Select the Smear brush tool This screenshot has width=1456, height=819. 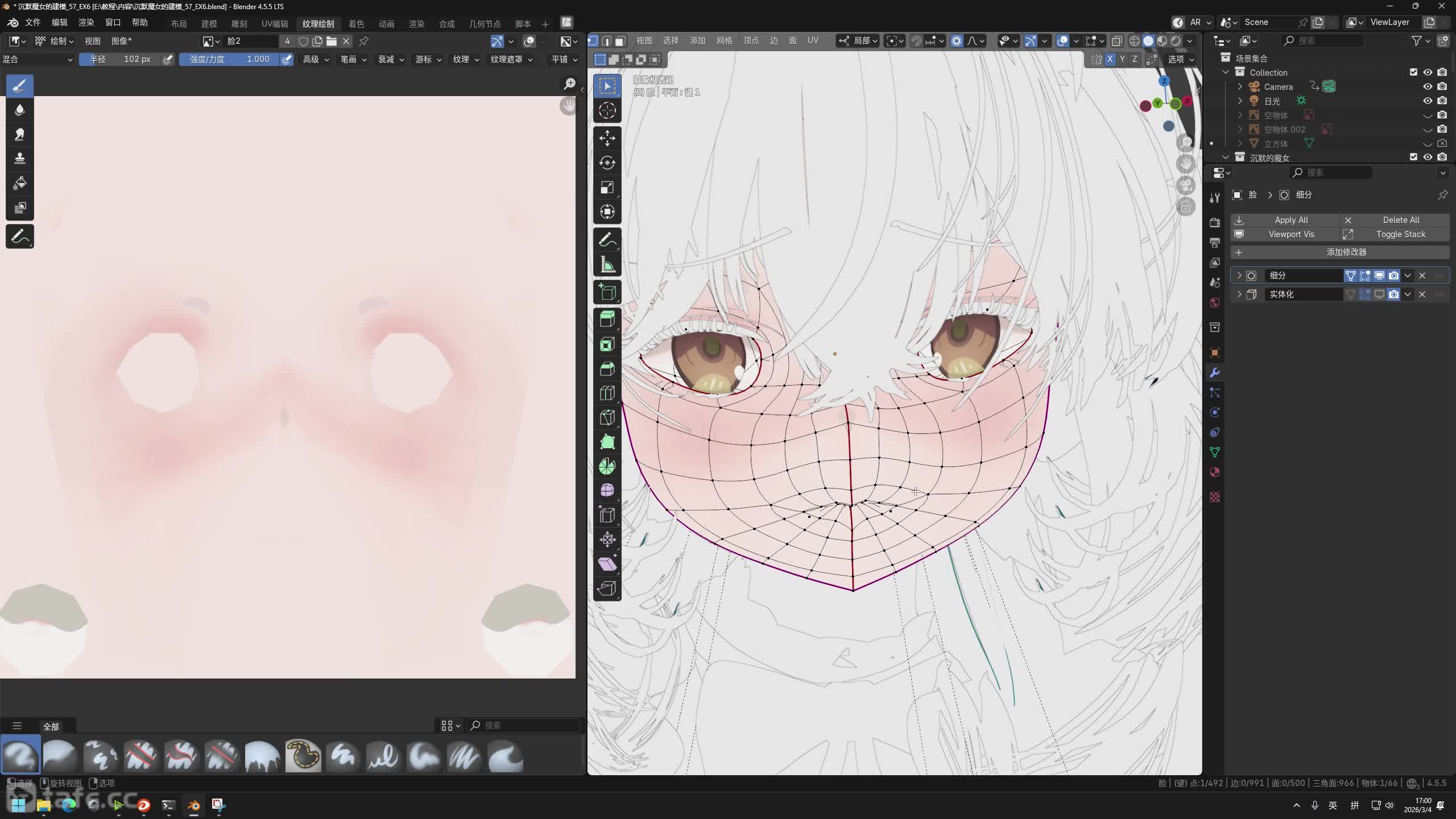tap(19, 134)
